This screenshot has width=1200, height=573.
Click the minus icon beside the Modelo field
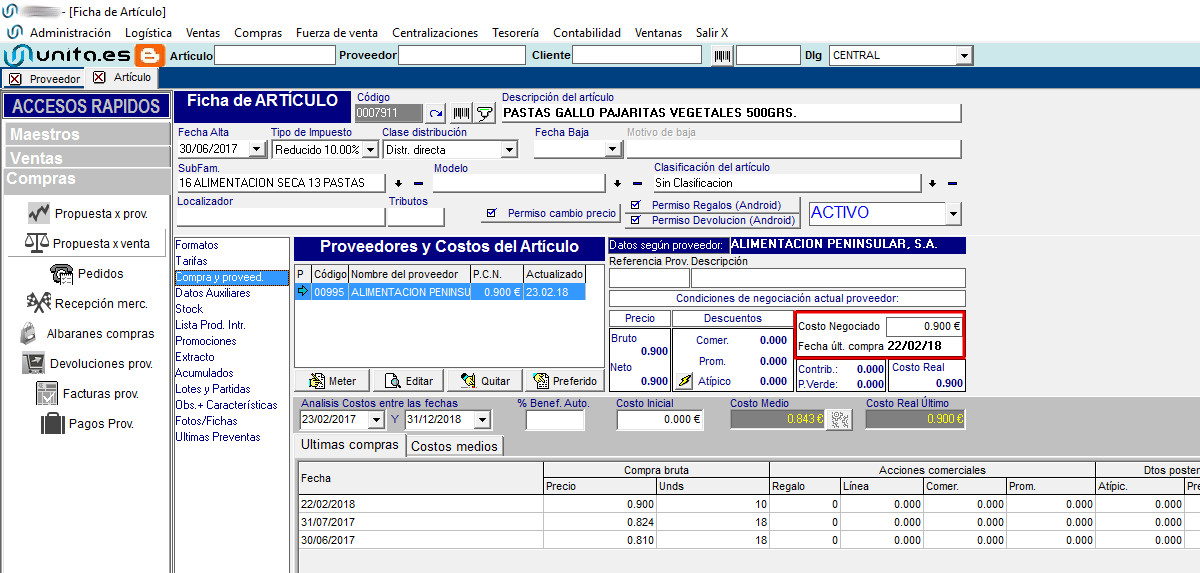638,184
